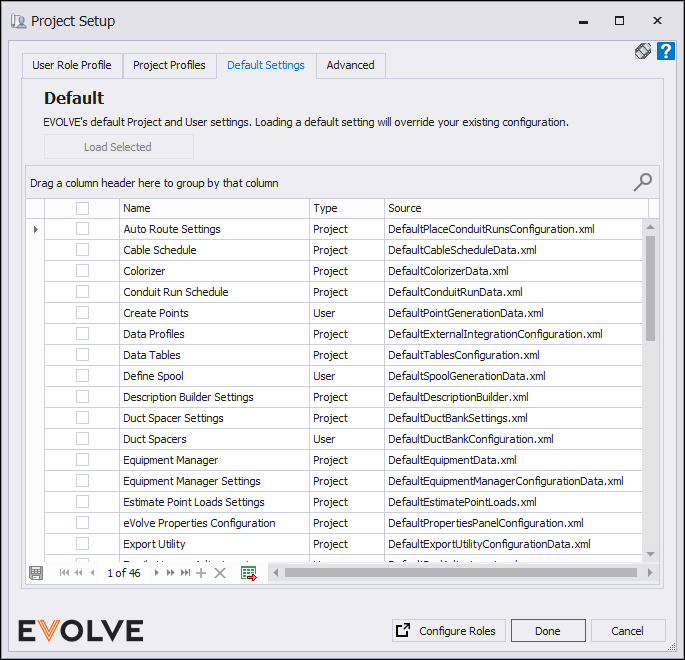
Task: Click DefaultTablesConfiguration.xml source cell
Action: tap(513, 355)
